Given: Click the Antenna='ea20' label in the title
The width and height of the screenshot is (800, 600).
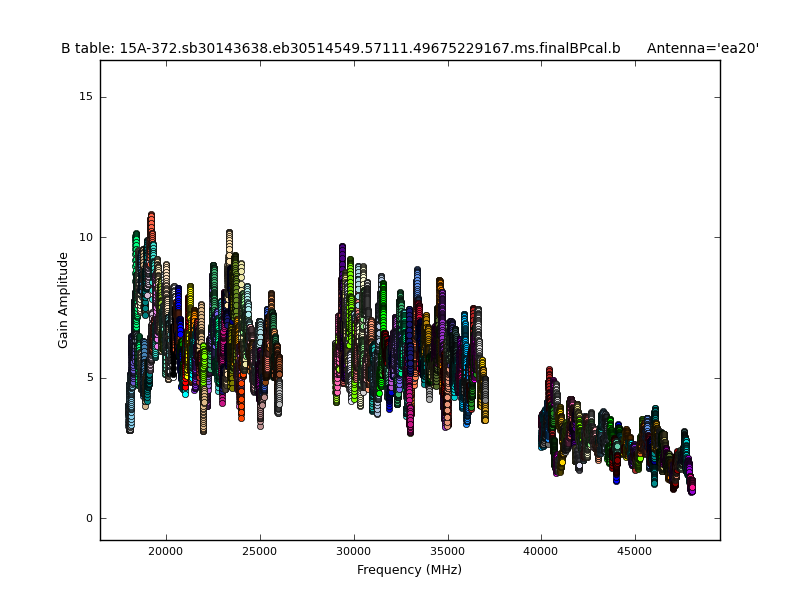Looking at the screenshot, I should 702,48.
